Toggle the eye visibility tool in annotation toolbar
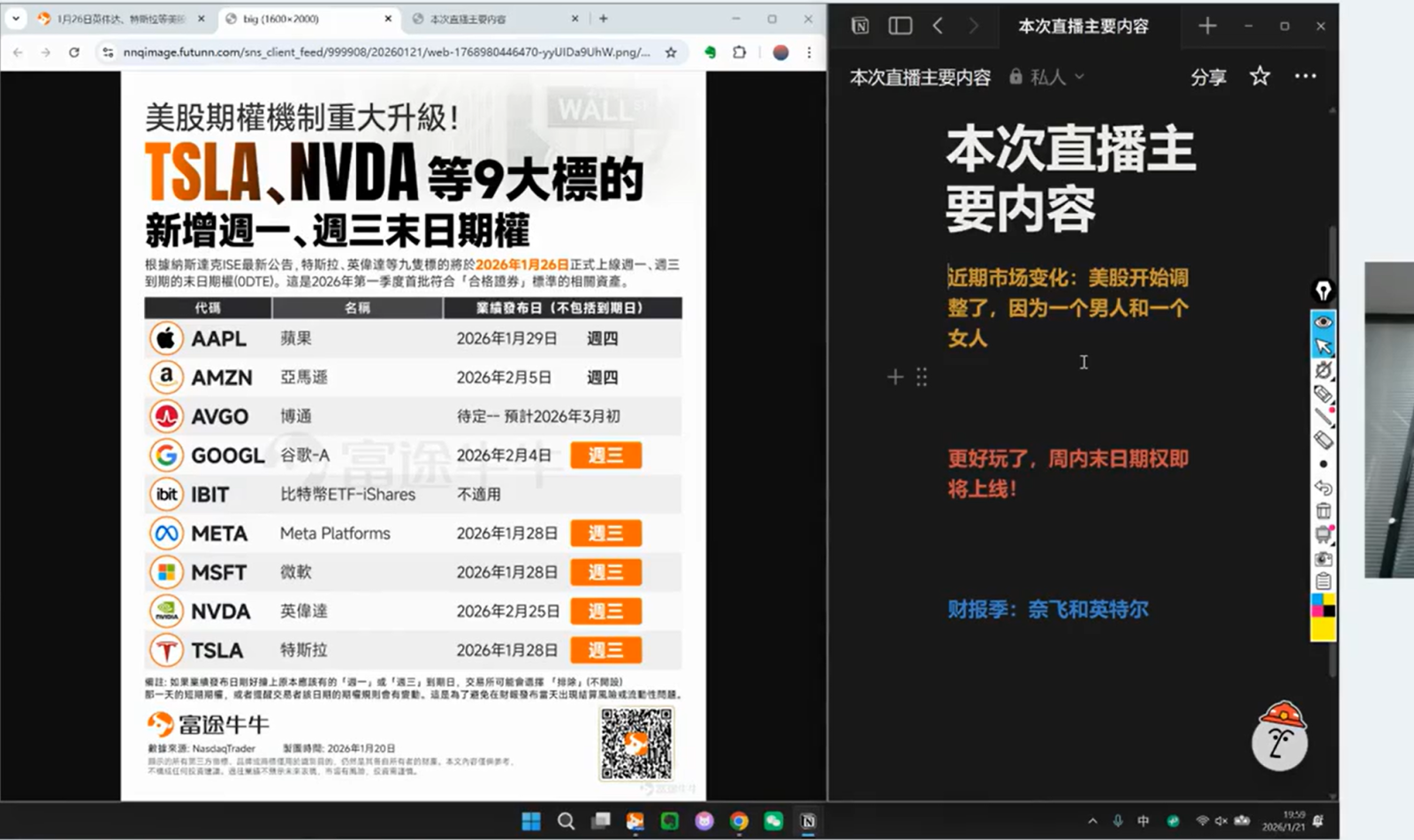Screen dimensions: 1414x840 click(x=1323, y=322)
